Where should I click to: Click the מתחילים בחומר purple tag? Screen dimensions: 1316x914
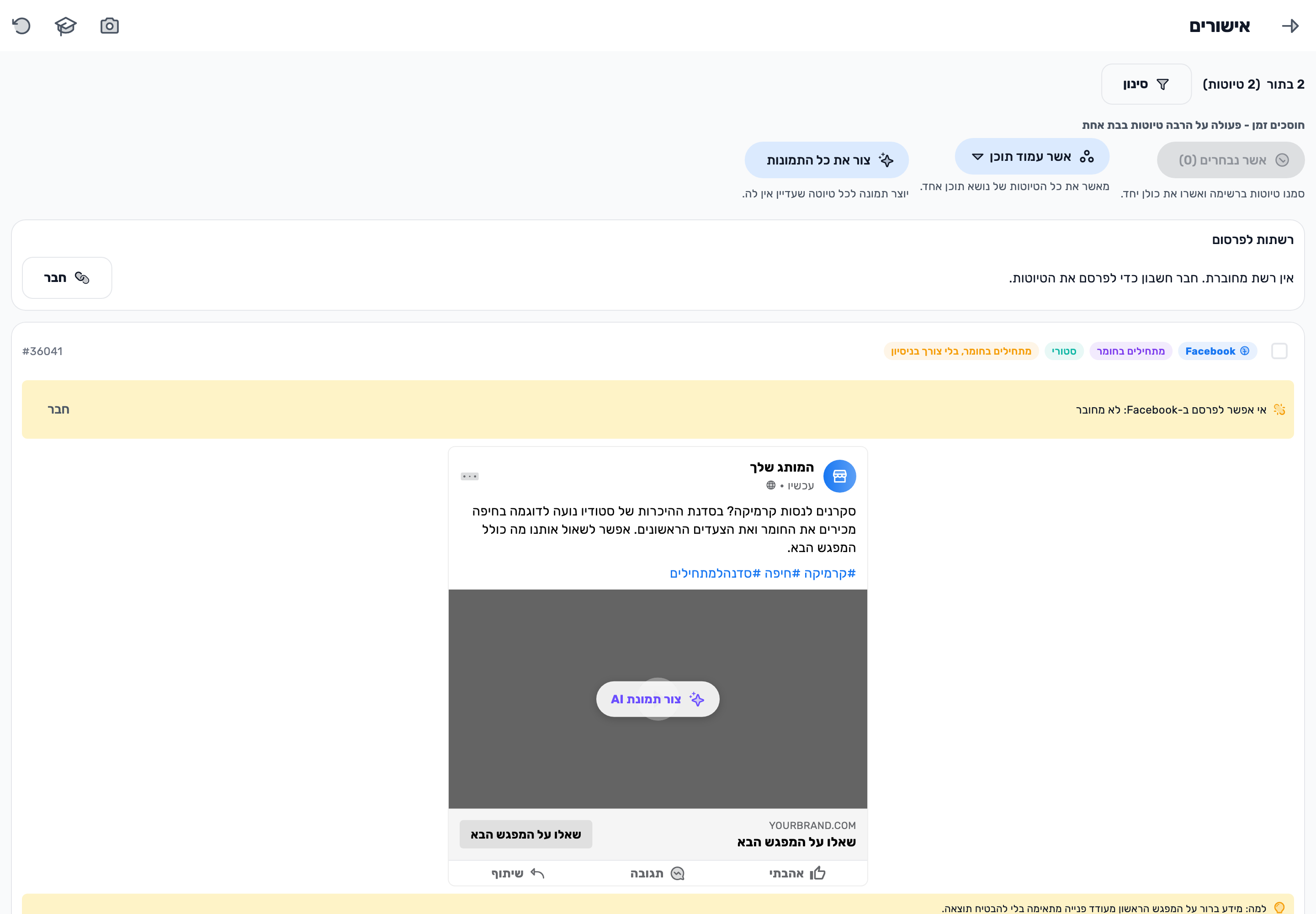tap(1130, 351)
